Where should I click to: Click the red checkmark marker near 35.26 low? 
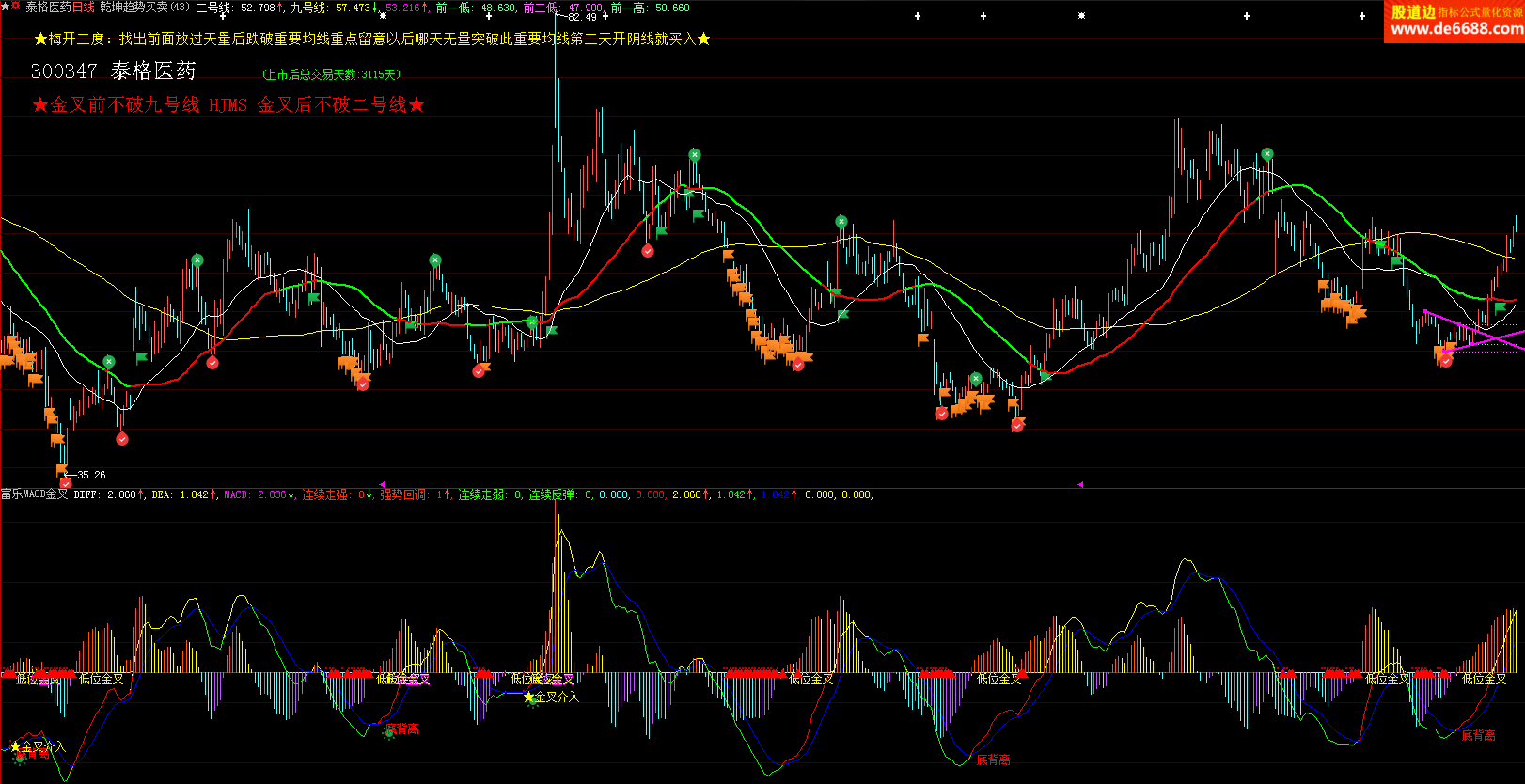point(66,483)
